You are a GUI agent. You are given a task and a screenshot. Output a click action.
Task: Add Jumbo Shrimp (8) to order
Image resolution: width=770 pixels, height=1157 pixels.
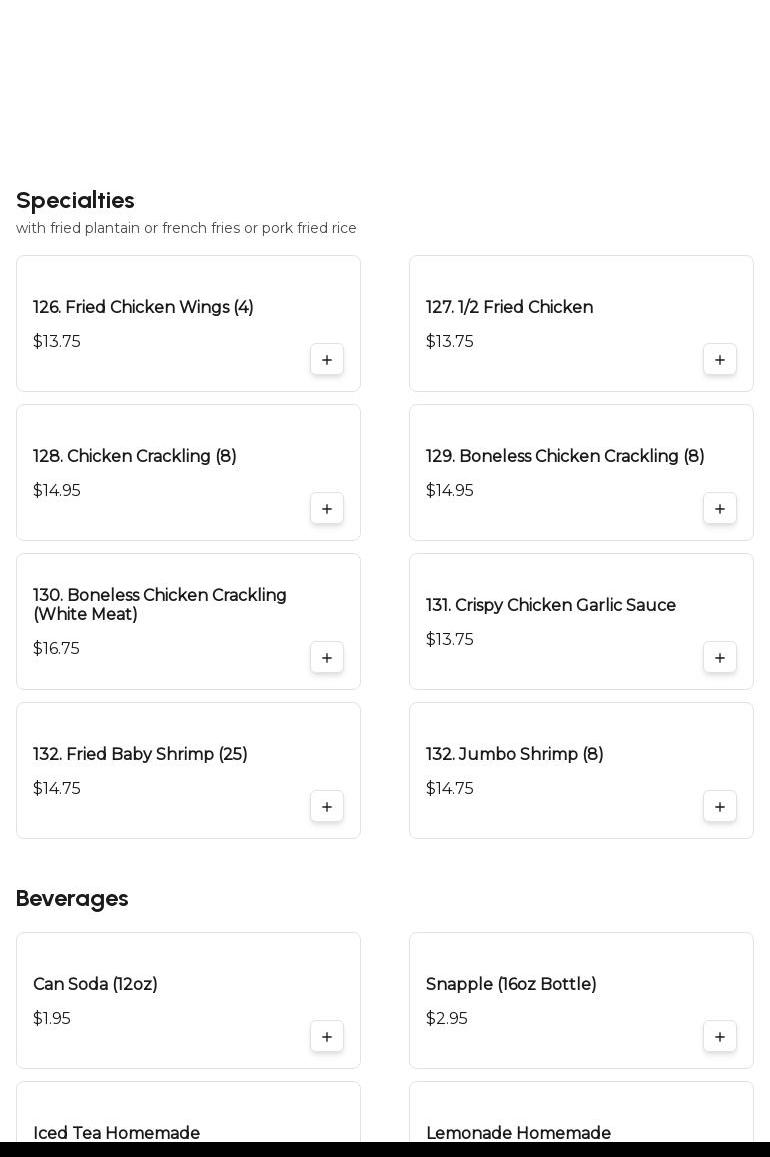click(x=720, y=807)
